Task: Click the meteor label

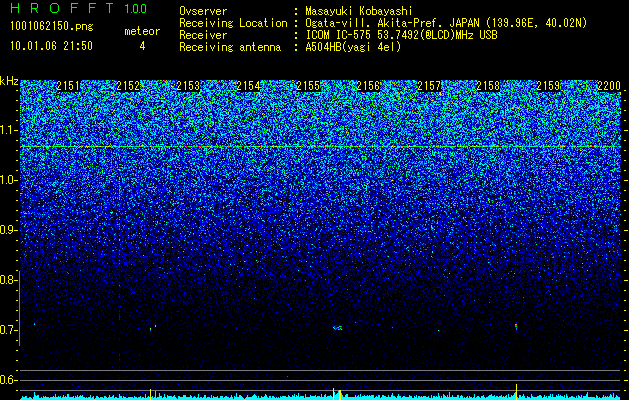Action: click(x=142, y=31)
